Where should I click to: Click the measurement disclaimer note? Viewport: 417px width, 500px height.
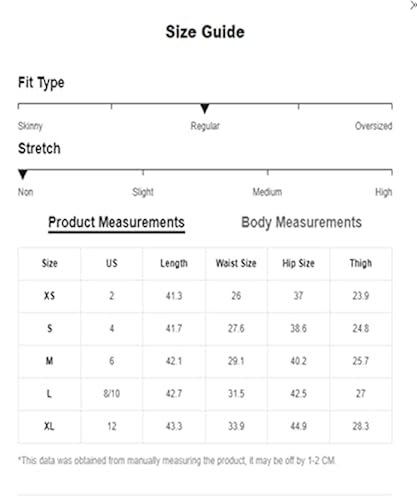tap(177, 461)
